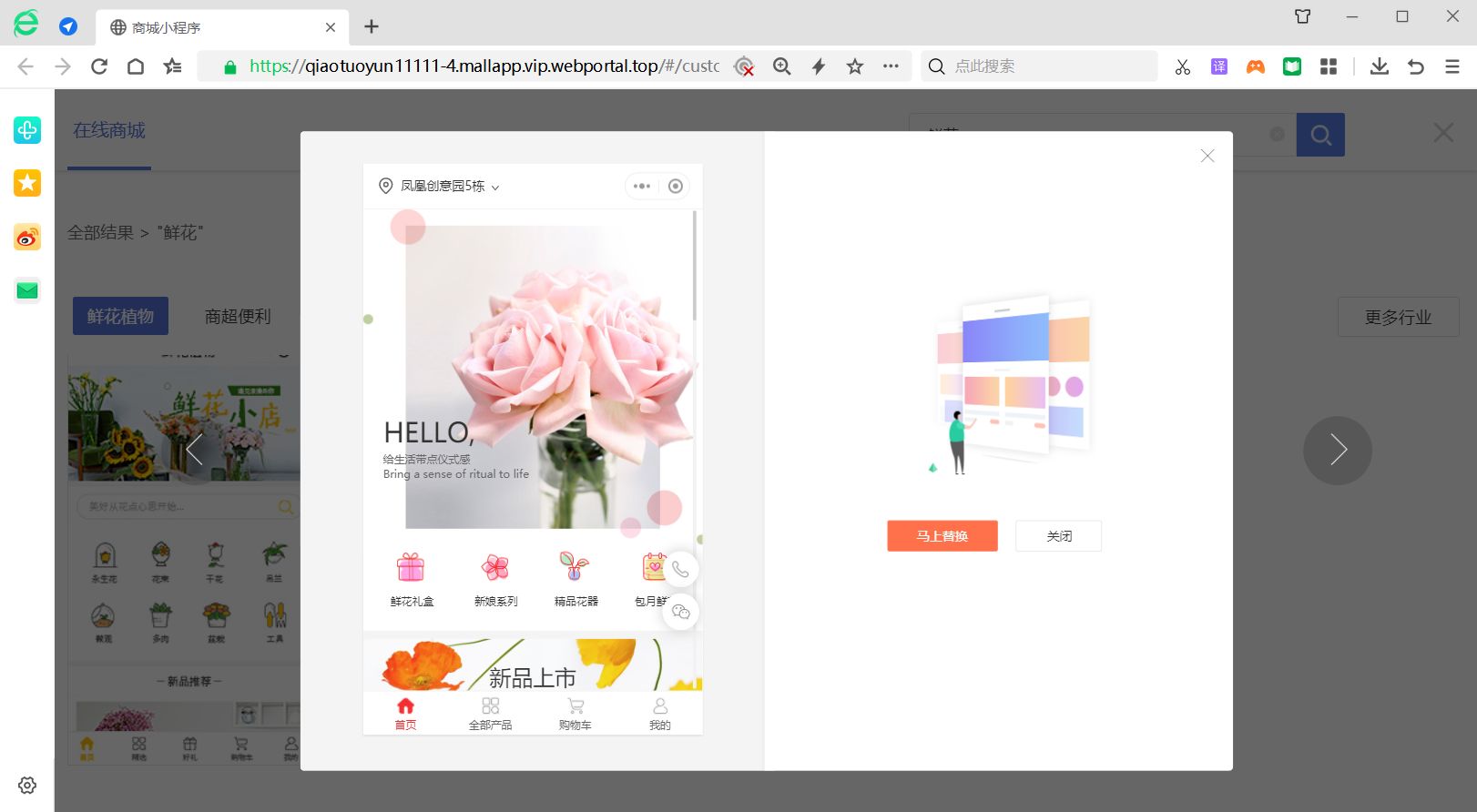
Task: Click the mini-program target capsule button
Action: click(x=676, y=187)
